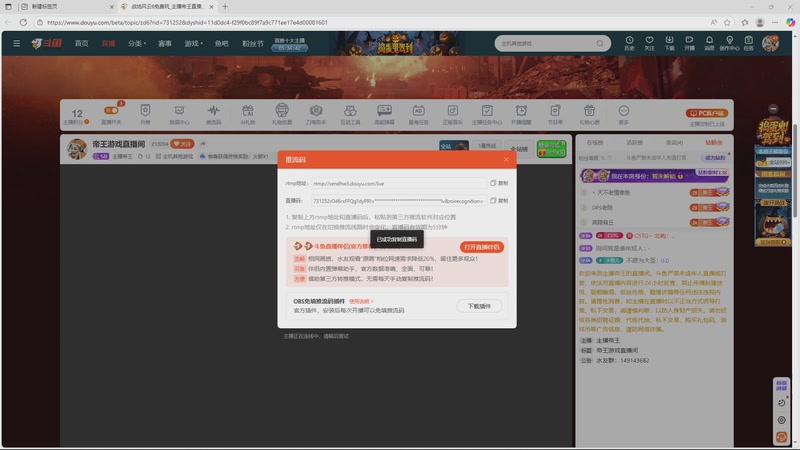
Task: Open the AI礼物 toolbar icon
Action: pos(247,114)
